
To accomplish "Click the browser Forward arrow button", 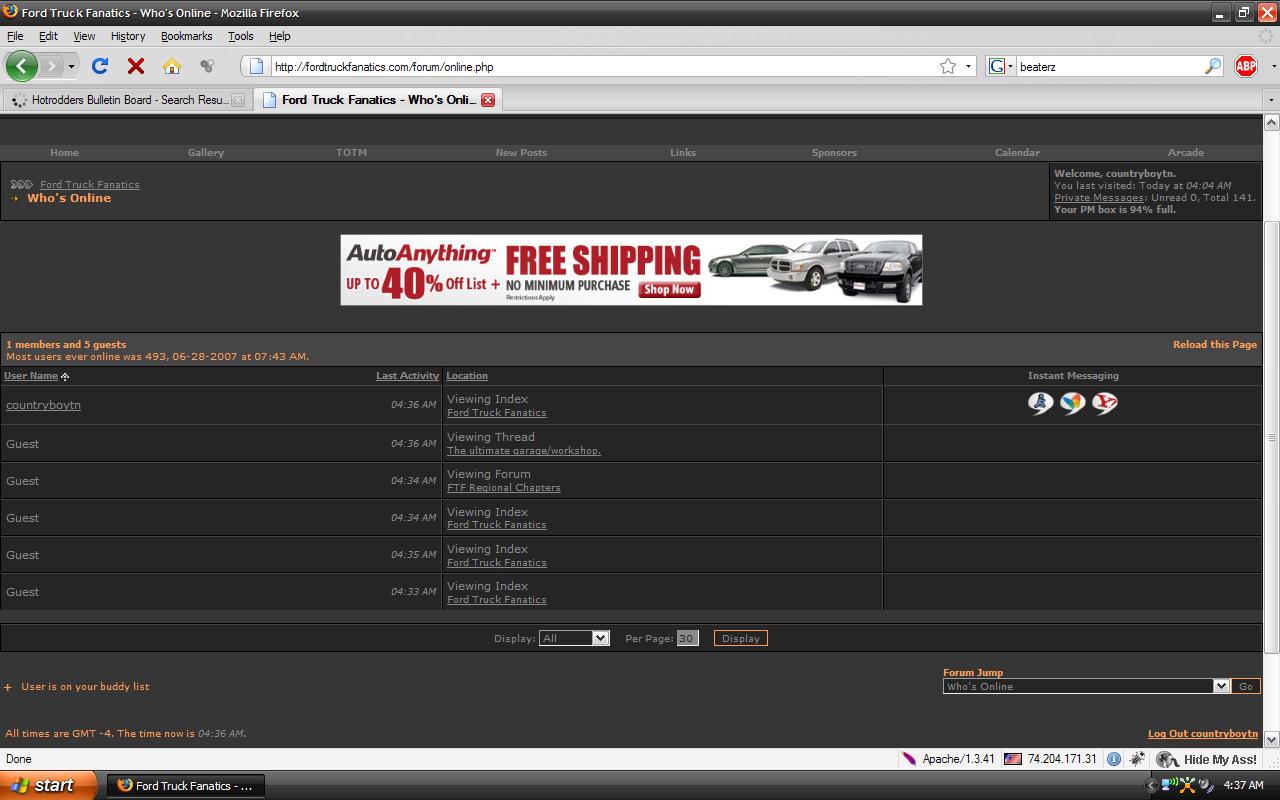I will tap(51, 66).
